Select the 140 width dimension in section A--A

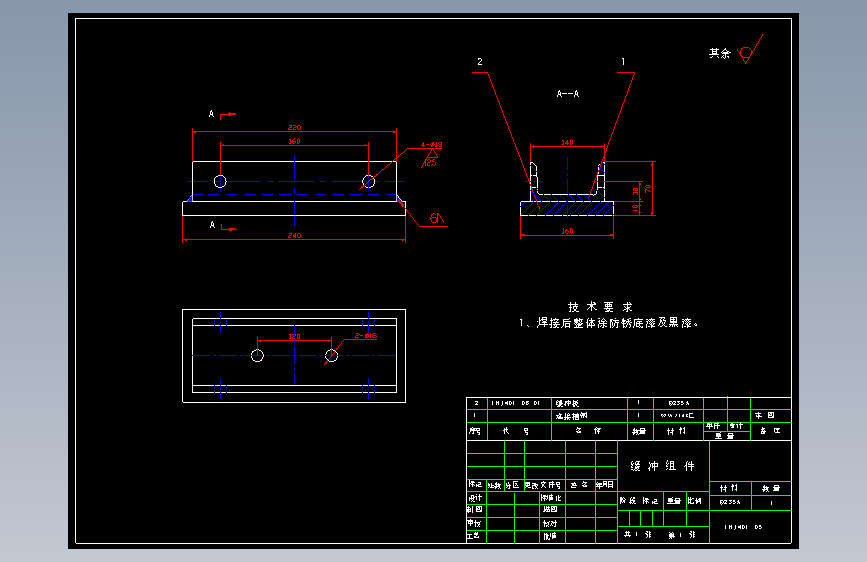click(x=567, y=143)
